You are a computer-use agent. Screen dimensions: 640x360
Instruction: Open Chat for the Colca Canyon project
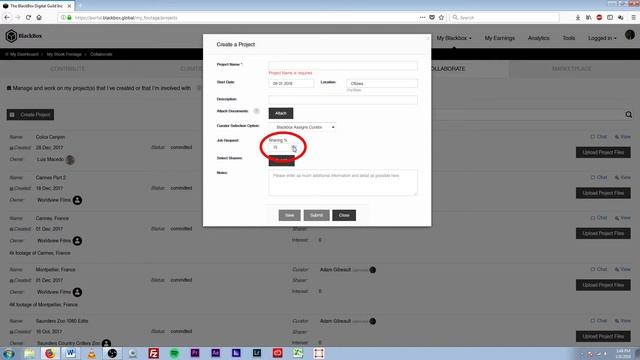pos(599,137)
